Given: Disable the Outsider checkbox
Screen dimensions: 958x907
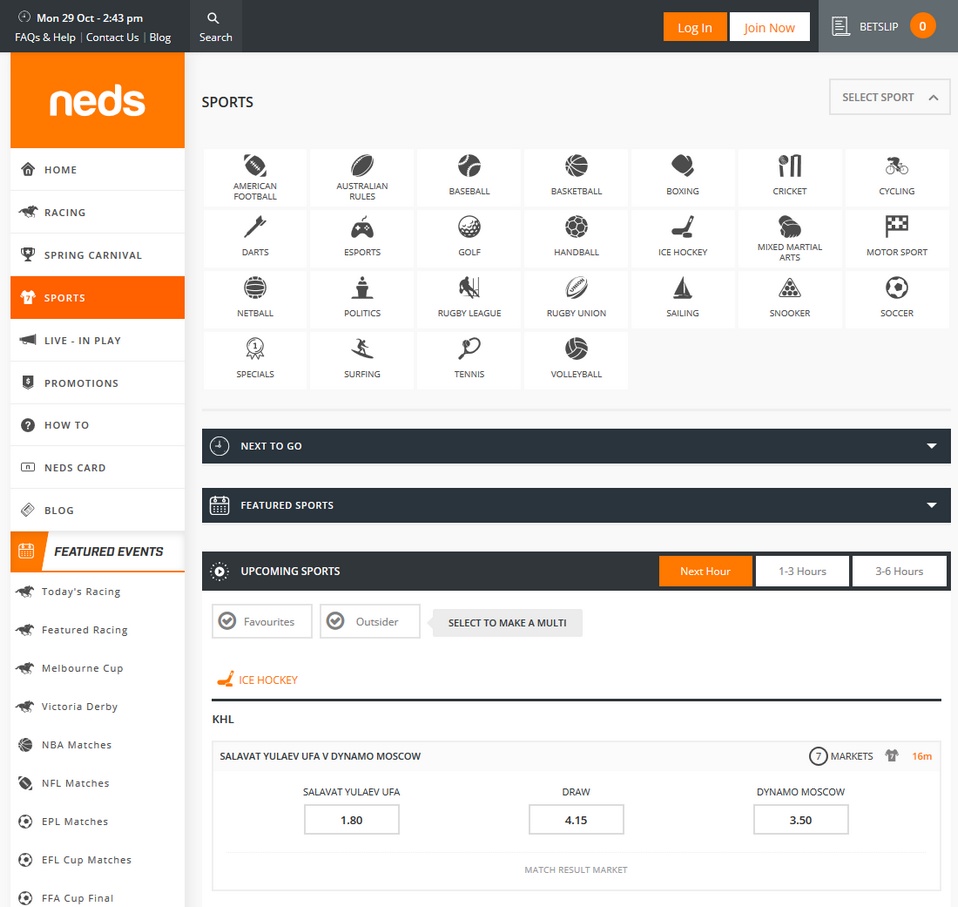Looking at the screenshot, I should [x=371, y=621].
